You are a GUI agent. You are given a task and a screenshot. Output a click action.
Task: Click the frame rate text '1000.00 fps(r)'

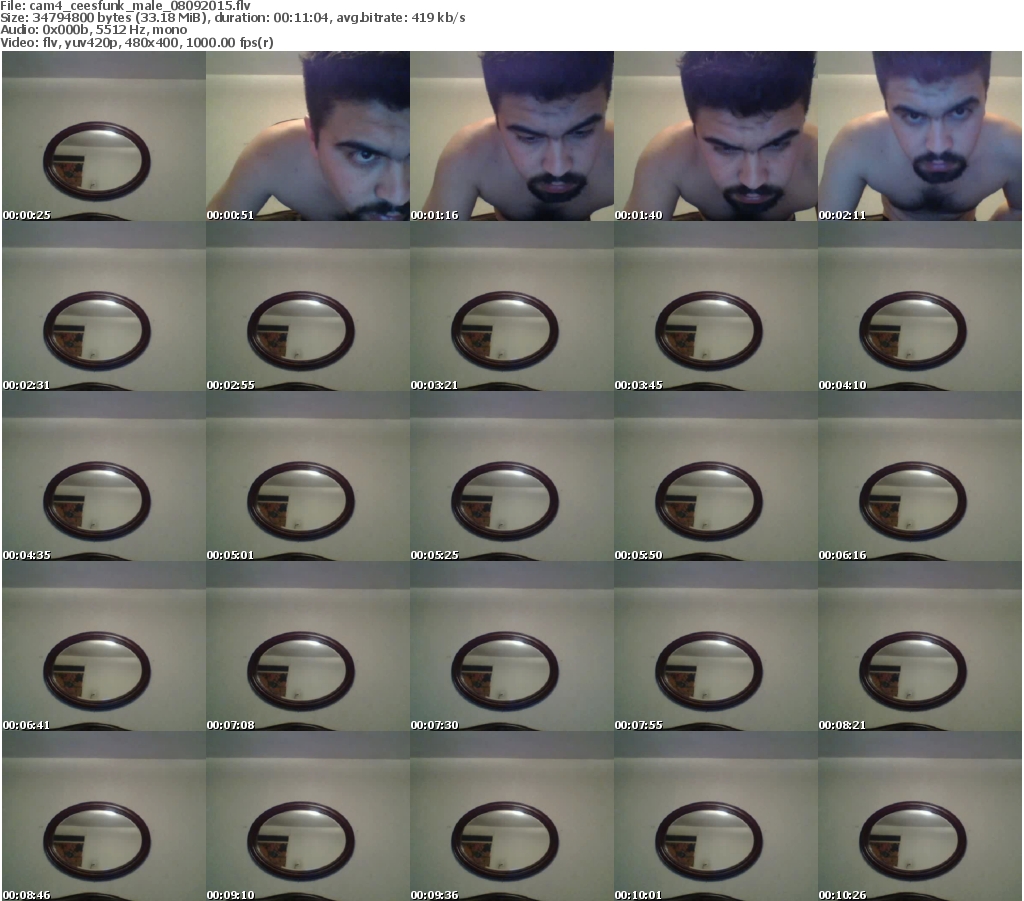click(229, 42)
